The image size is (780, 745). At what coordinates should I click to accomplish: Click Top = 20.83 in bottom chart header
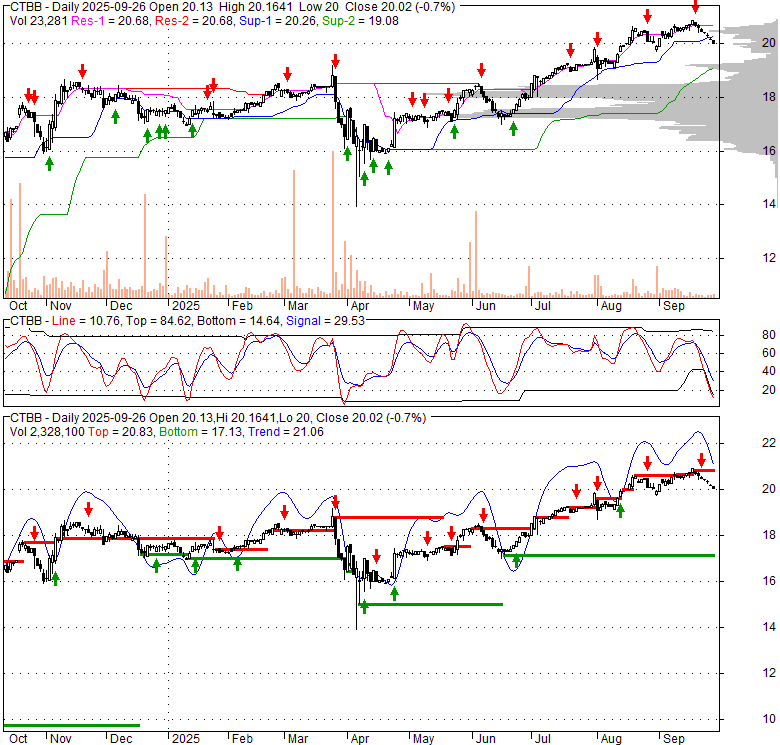click(121, 432)
